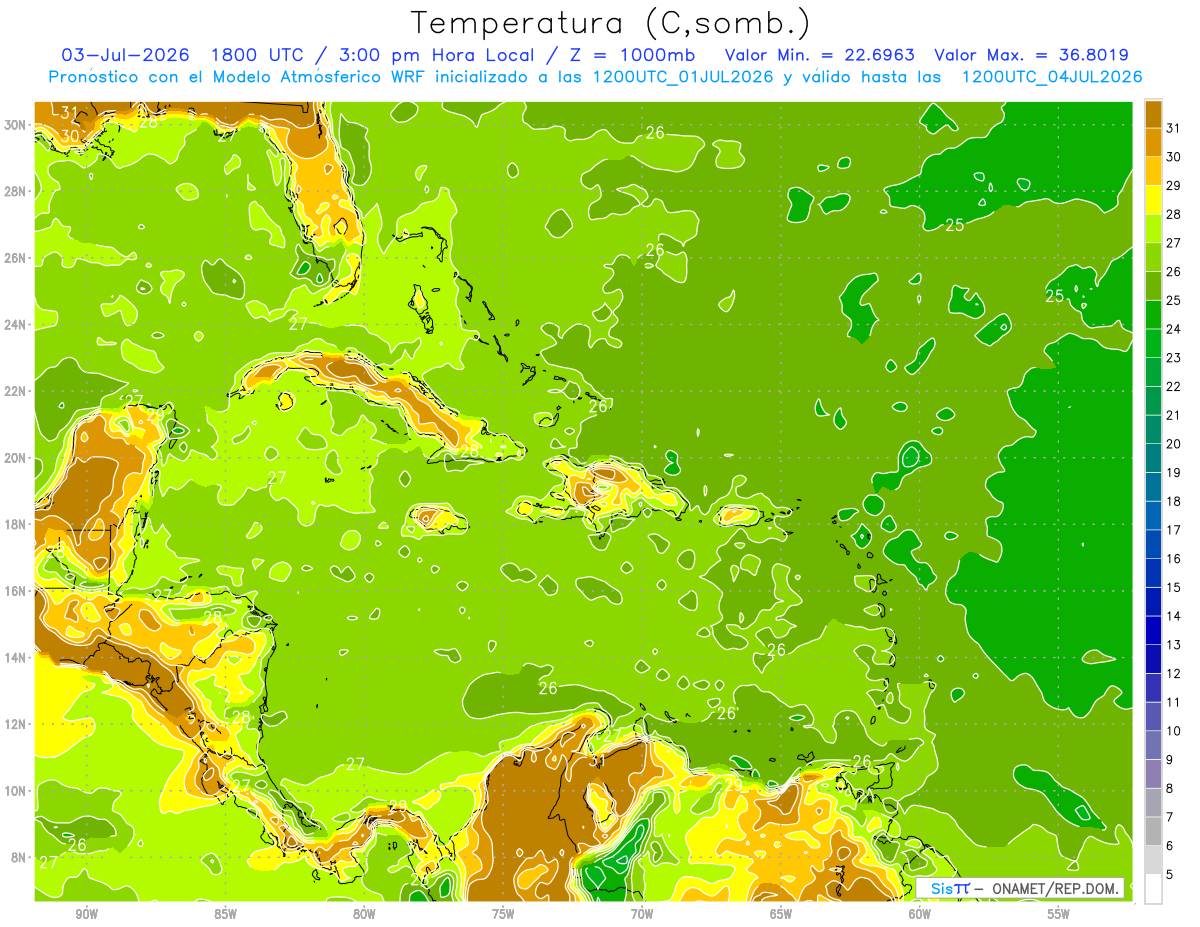Click blue legend swatch between 15 and 16

pos(1153,573)
